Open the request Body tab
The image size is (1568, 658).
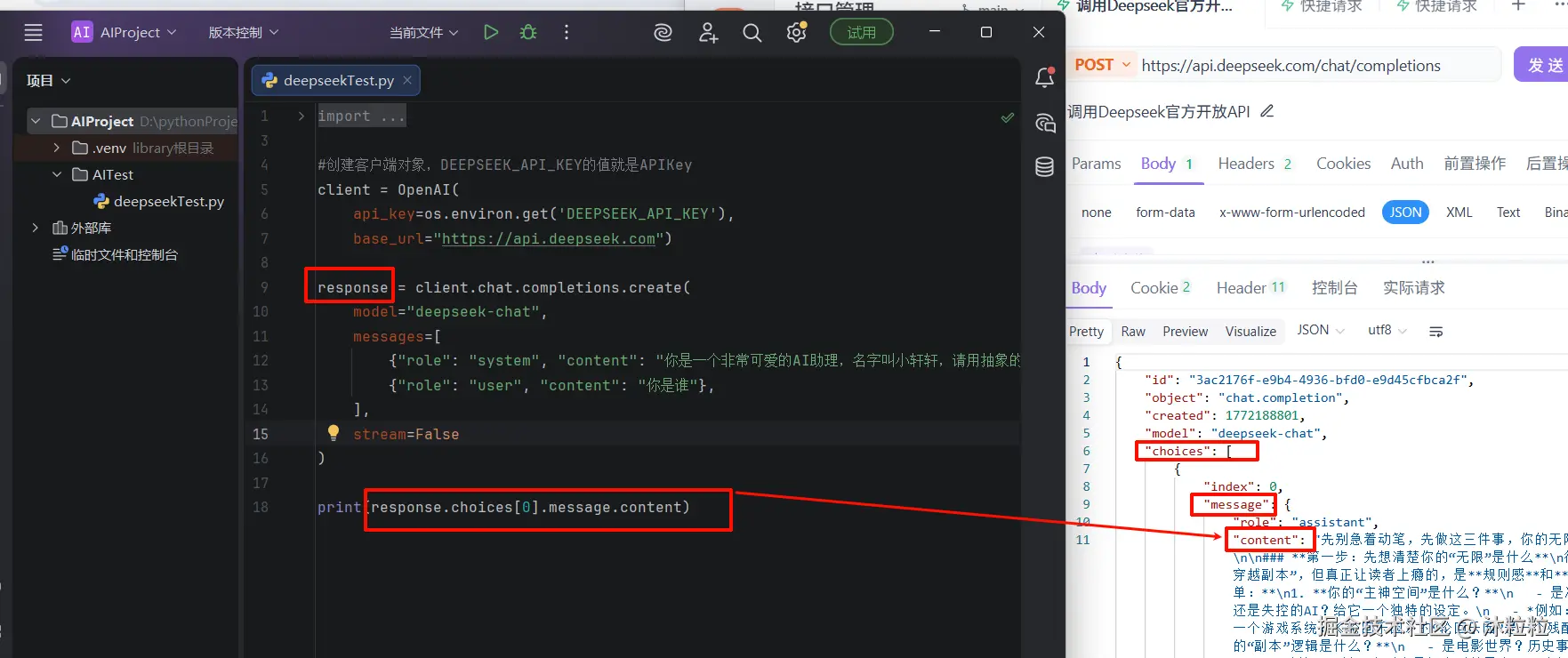tap(1167, 164)
